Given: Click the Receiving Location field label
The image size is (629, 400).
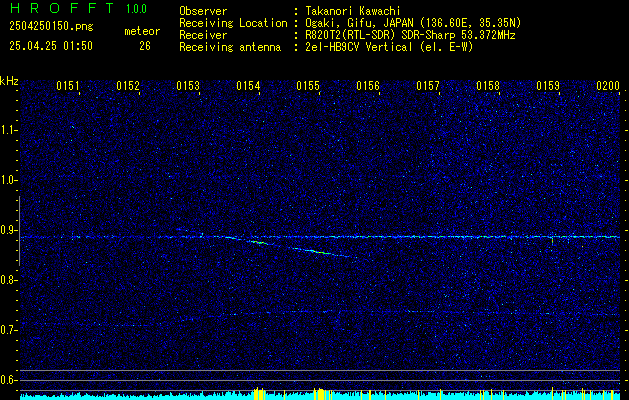Looking at the screenshot, I should [x=233, y=23].
